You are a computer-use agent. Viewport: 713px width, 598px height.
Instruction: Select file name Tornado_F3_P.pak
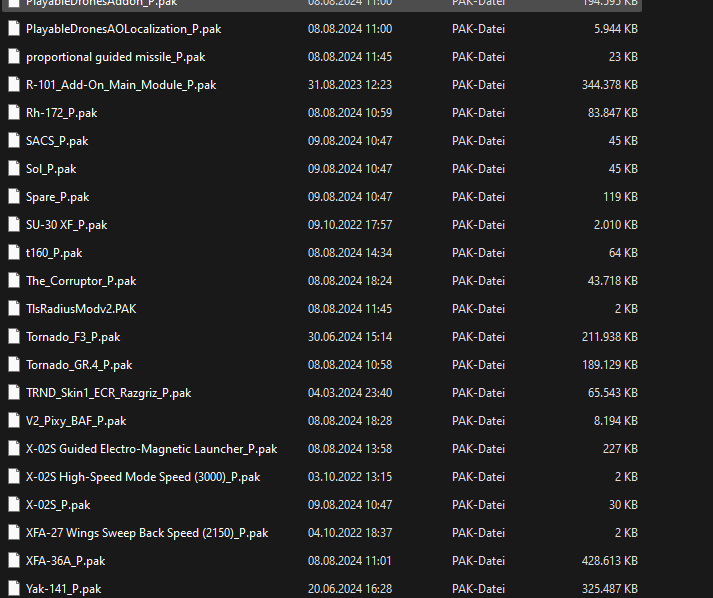[x=73, y=337]
